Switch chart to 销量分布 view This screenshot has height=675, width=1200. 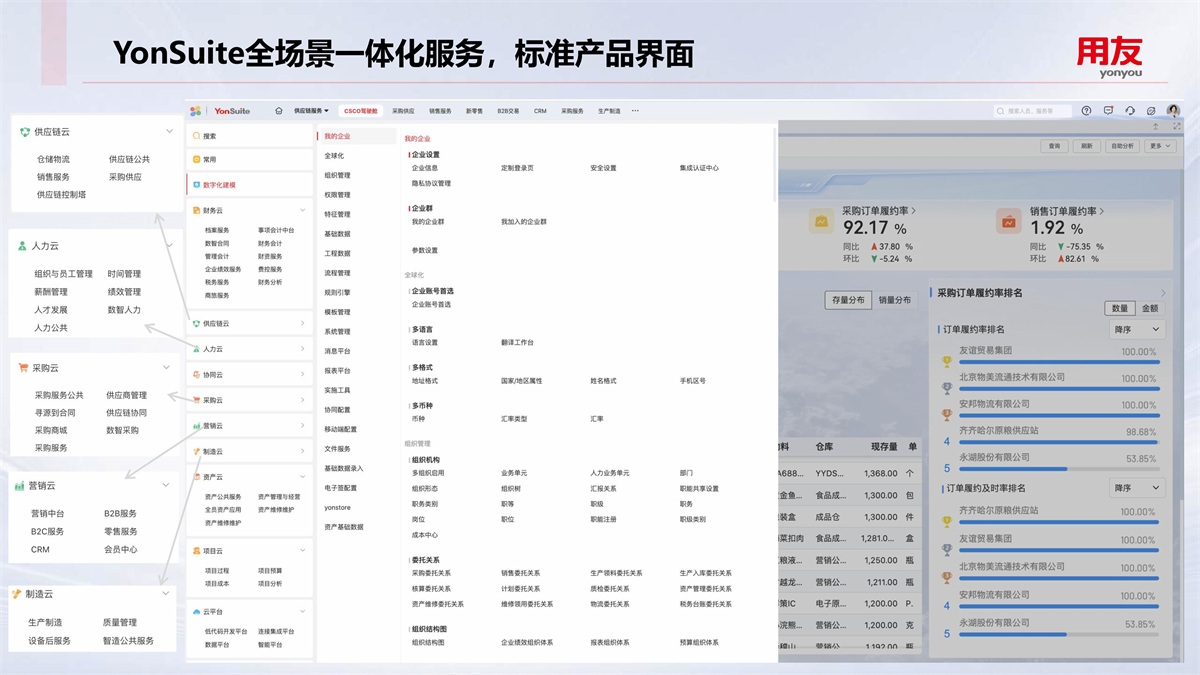point(894,300)
